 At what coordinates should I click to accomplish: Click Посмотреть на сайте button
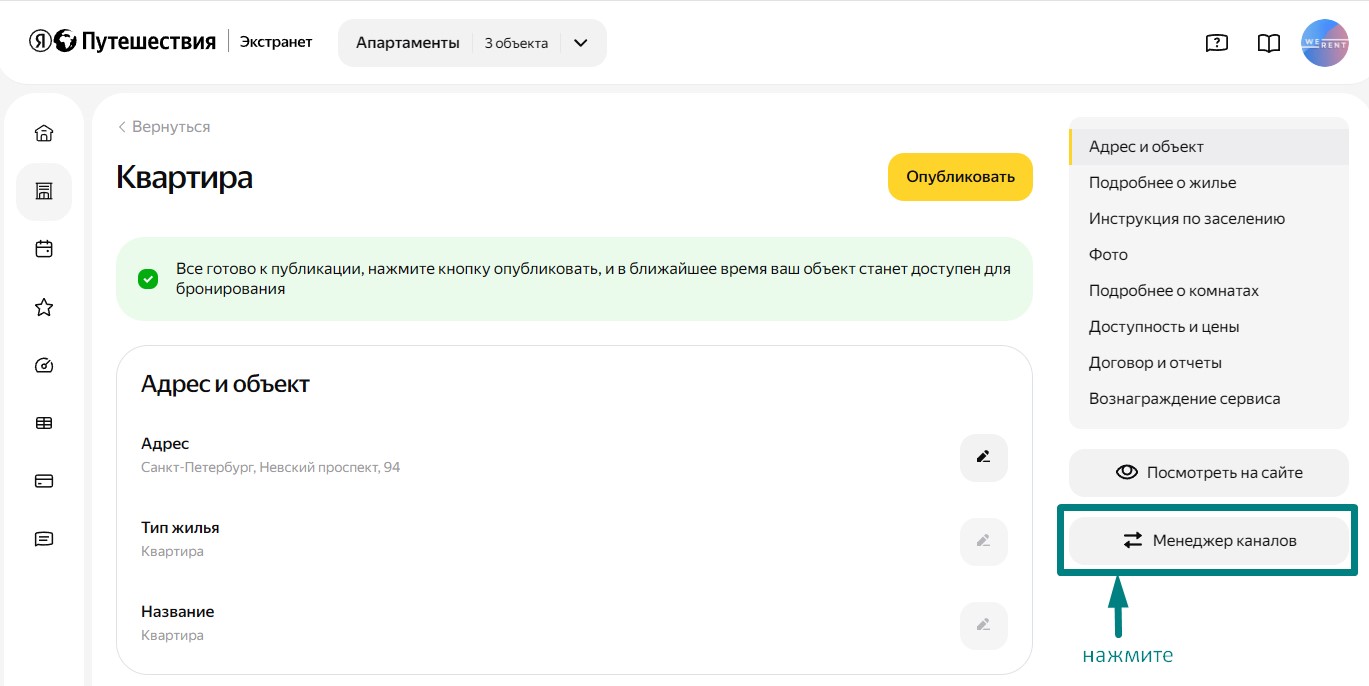point(1209,473)
